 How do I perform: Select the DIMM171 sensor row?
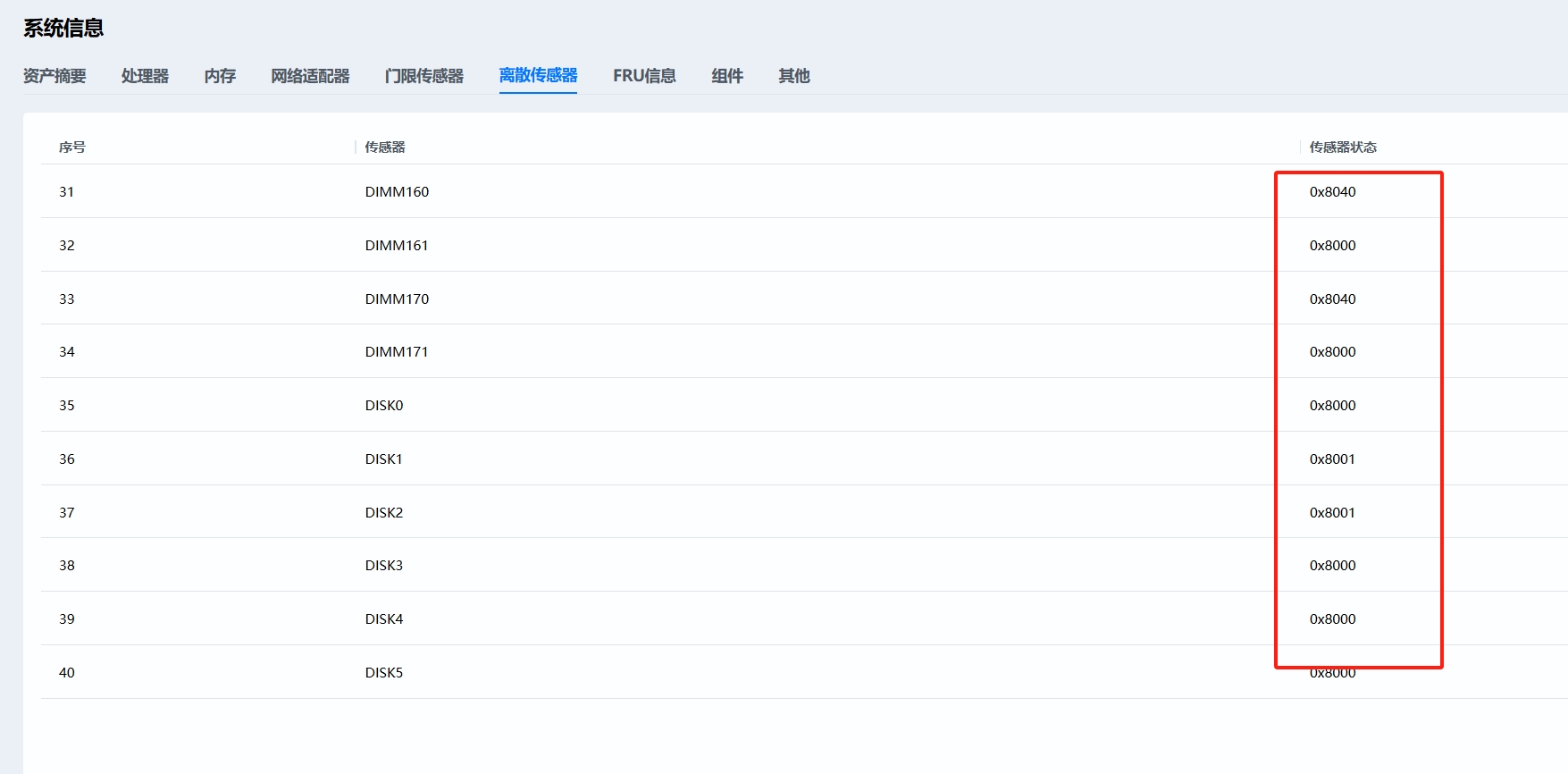click(x=397, y=352)
